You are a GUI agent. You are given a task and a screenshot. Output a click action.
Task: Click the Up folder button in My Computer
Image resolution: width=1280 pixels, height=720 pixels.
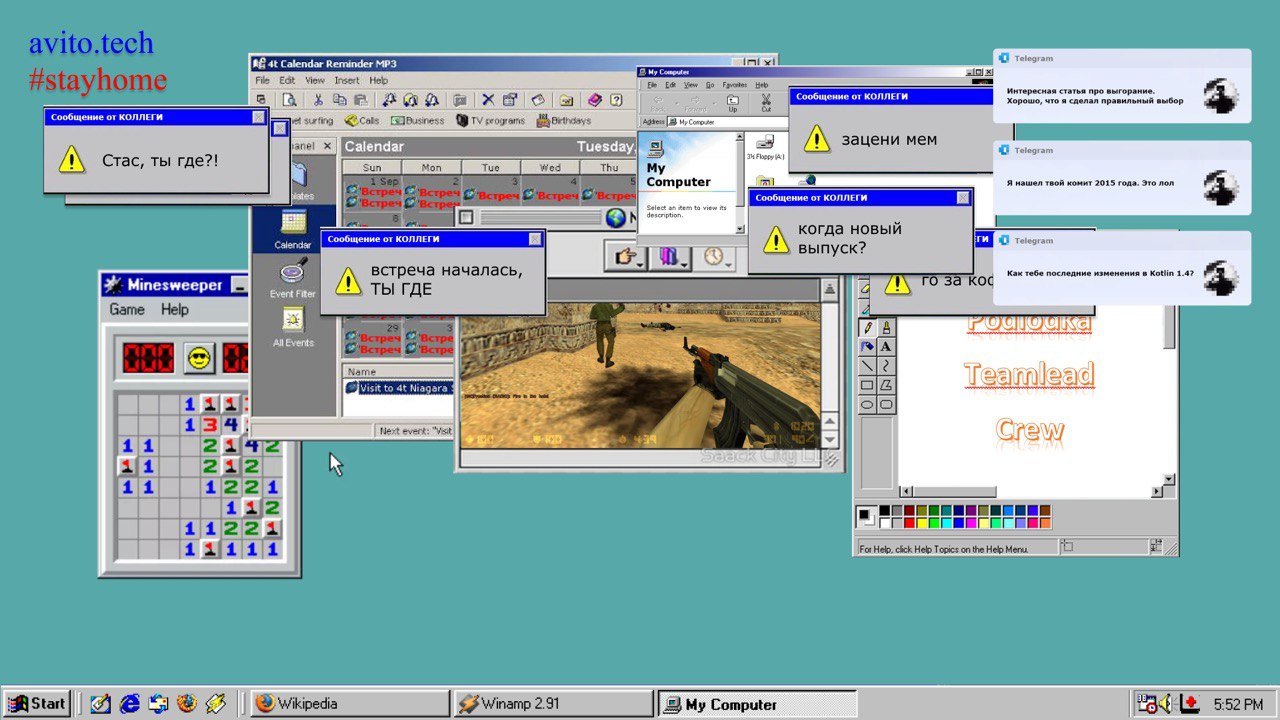pyautogui.click(x=732, y=103)
